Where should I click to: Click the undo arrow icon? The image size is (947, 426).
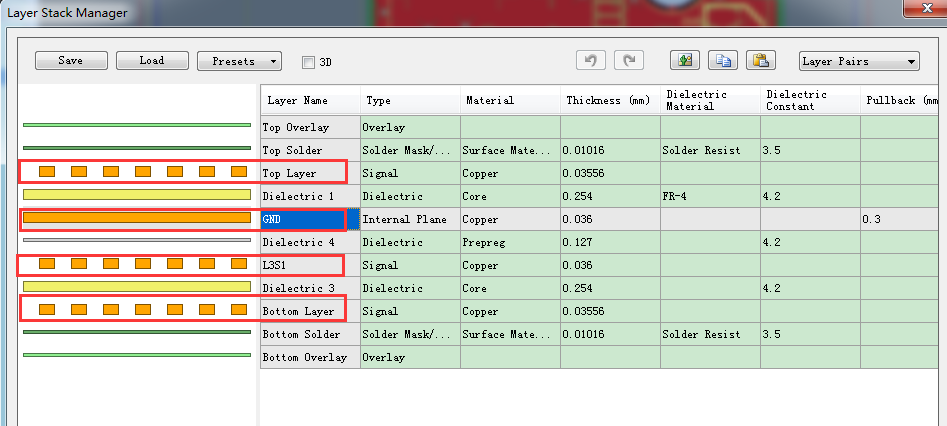[x=591, y=60]
